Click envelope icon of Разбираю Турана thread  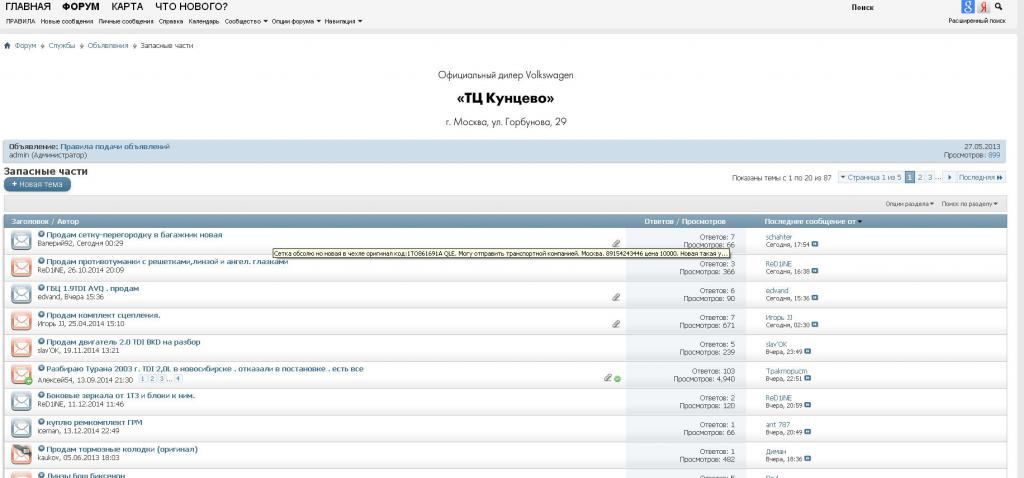click(x=22, y=374)
